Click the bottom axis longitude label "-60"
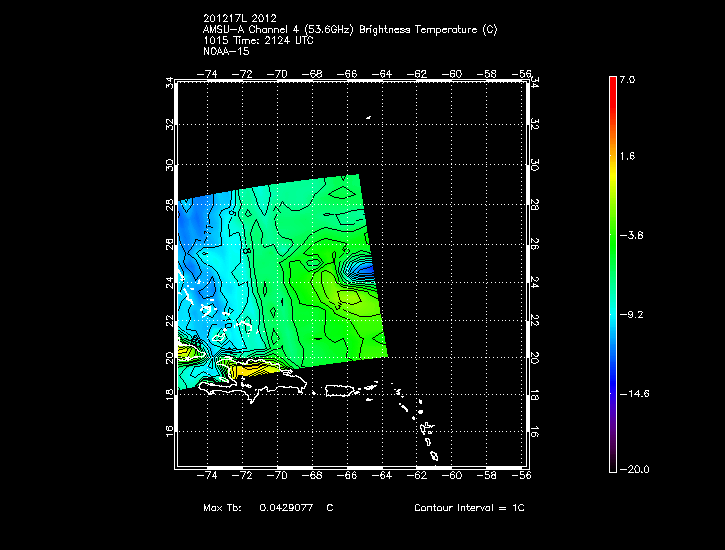 click(x=452, y=475)
